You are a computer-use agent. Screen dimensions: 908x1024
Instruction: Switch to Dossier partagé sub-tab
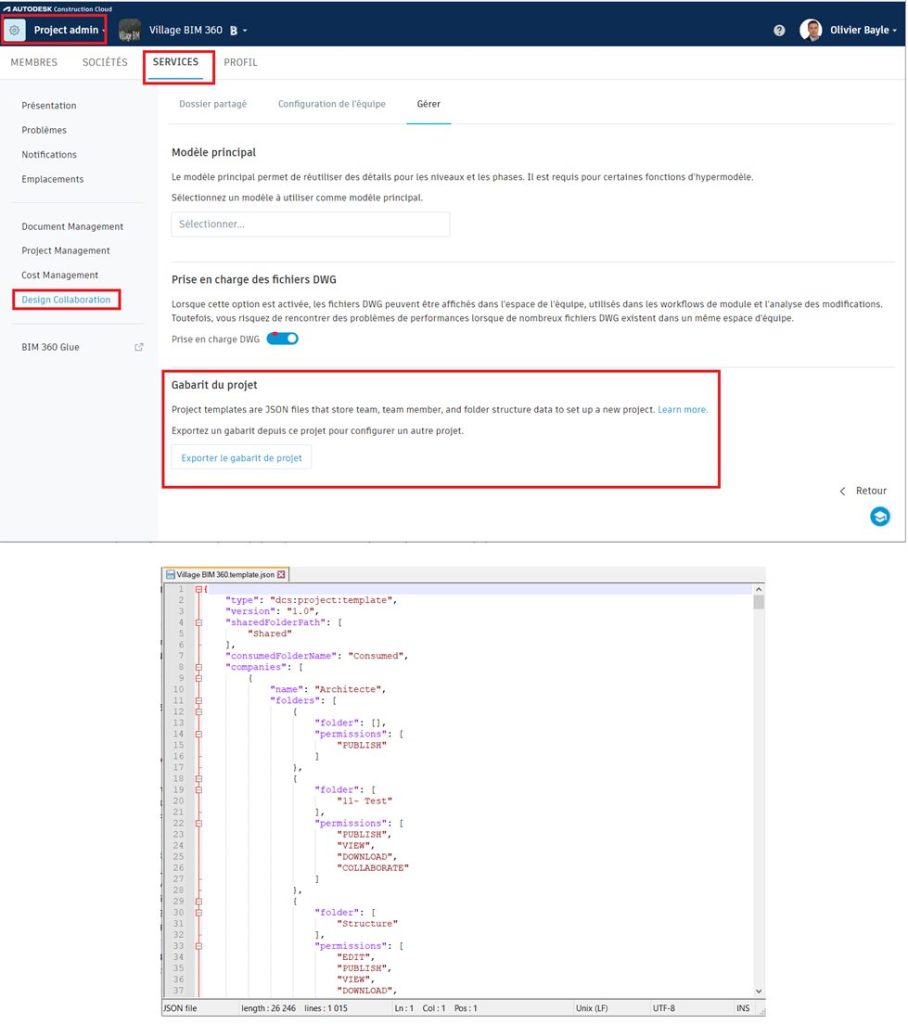tap(213, 104)
